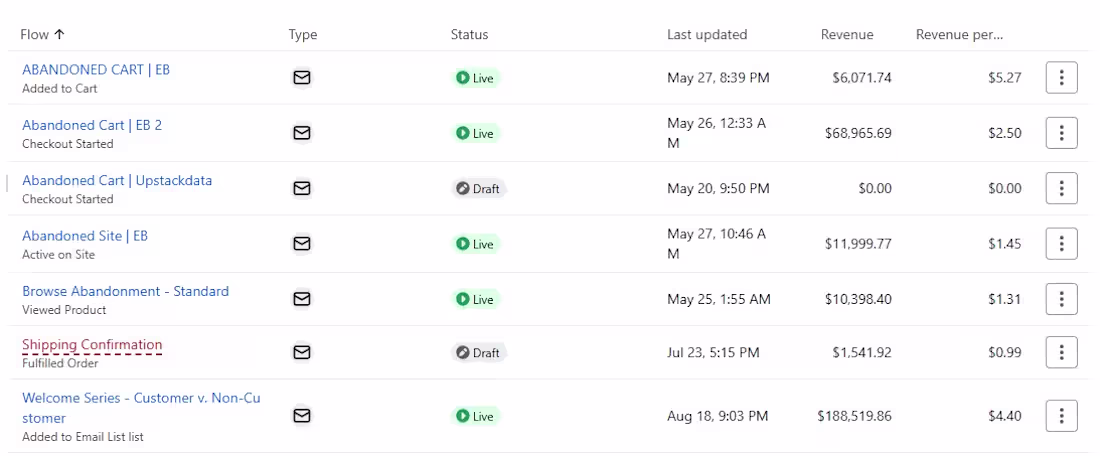Open three-dot menu for Shipping Confirmation
The width and height of the screenshot is (1100, 456).
click(x=1061, y=352)
